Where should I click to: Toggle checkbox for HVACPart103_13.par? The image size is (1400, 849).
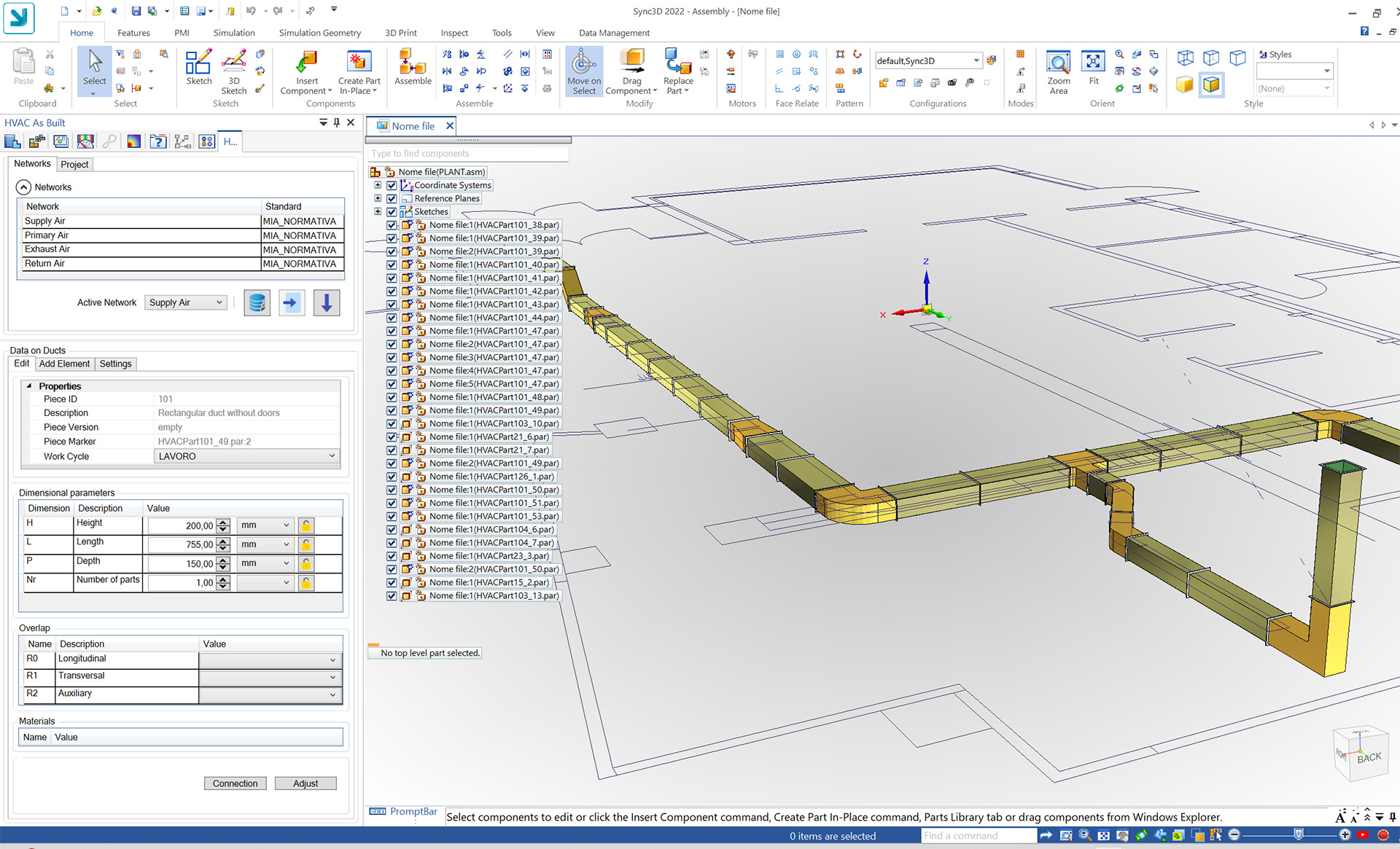[x=392, y=595]
